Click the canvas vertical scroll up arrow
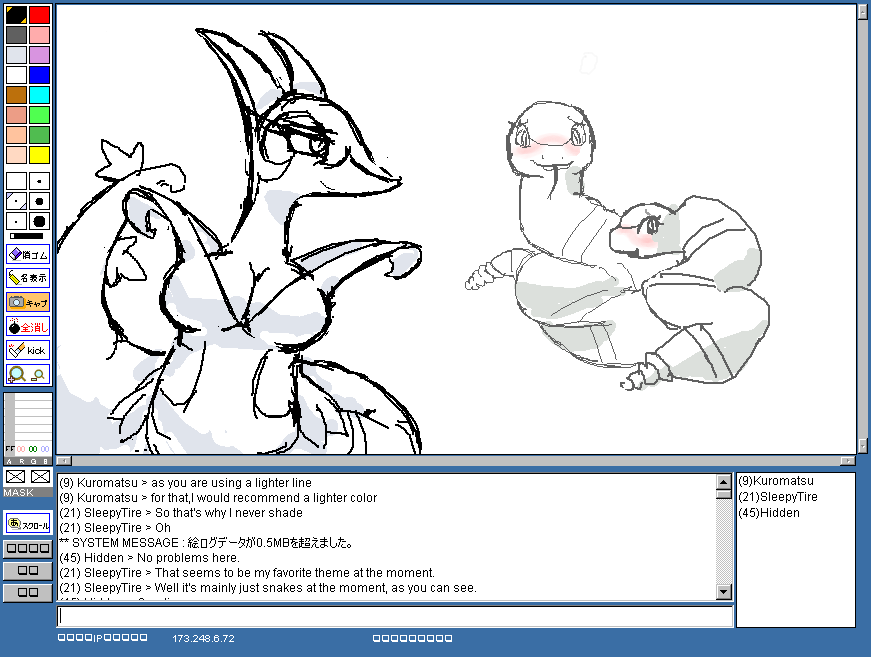The height and width of the screenshot is (657, 871). tap(863, 12)
